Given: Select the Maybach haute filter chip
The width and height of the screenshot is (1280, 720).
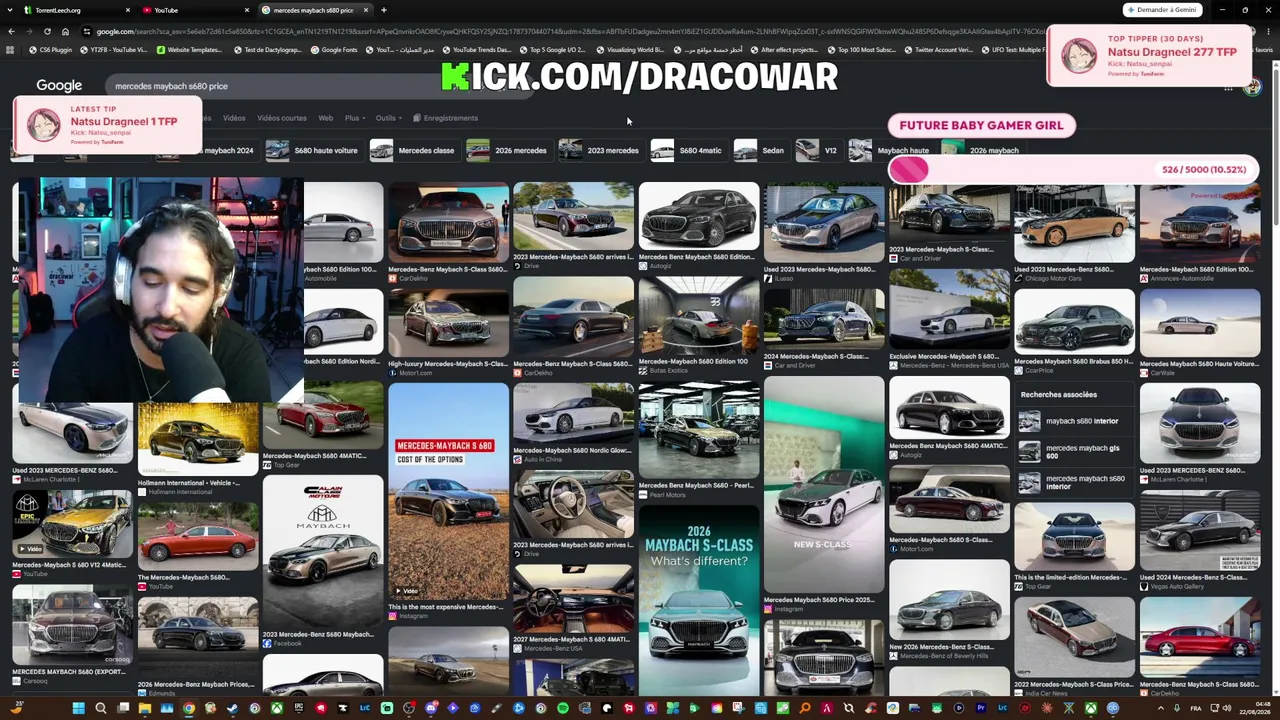Looking at the screenshot, I should tap(889, 150).
